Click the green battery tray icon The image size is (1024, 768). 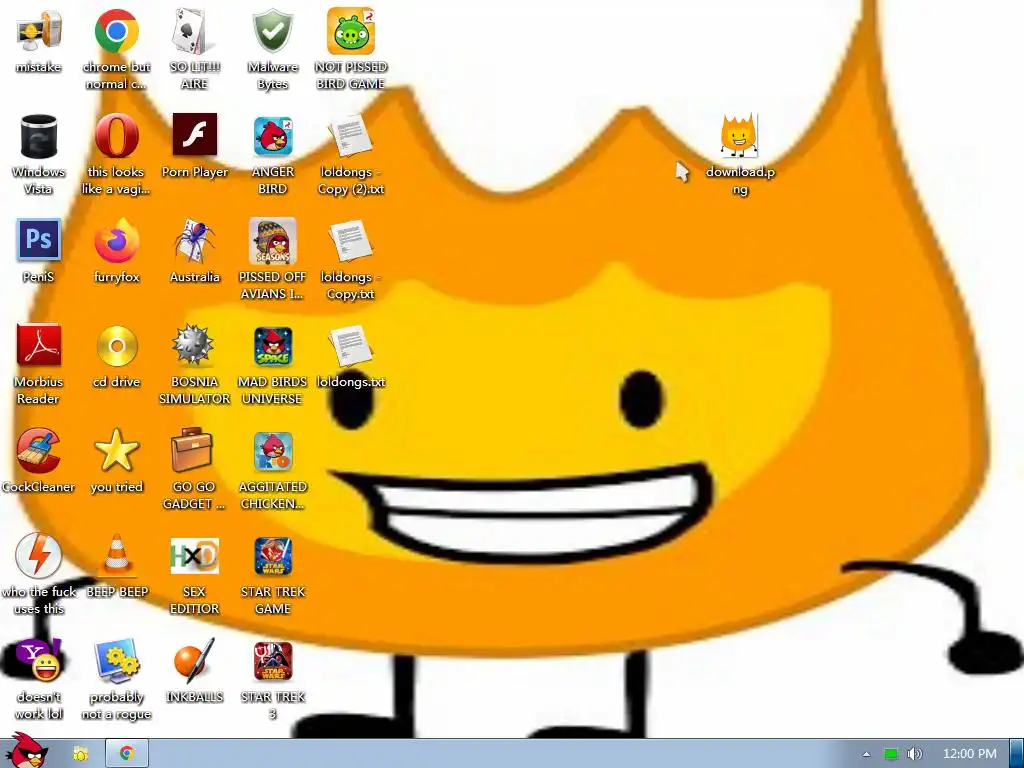[x=891, y=754]
